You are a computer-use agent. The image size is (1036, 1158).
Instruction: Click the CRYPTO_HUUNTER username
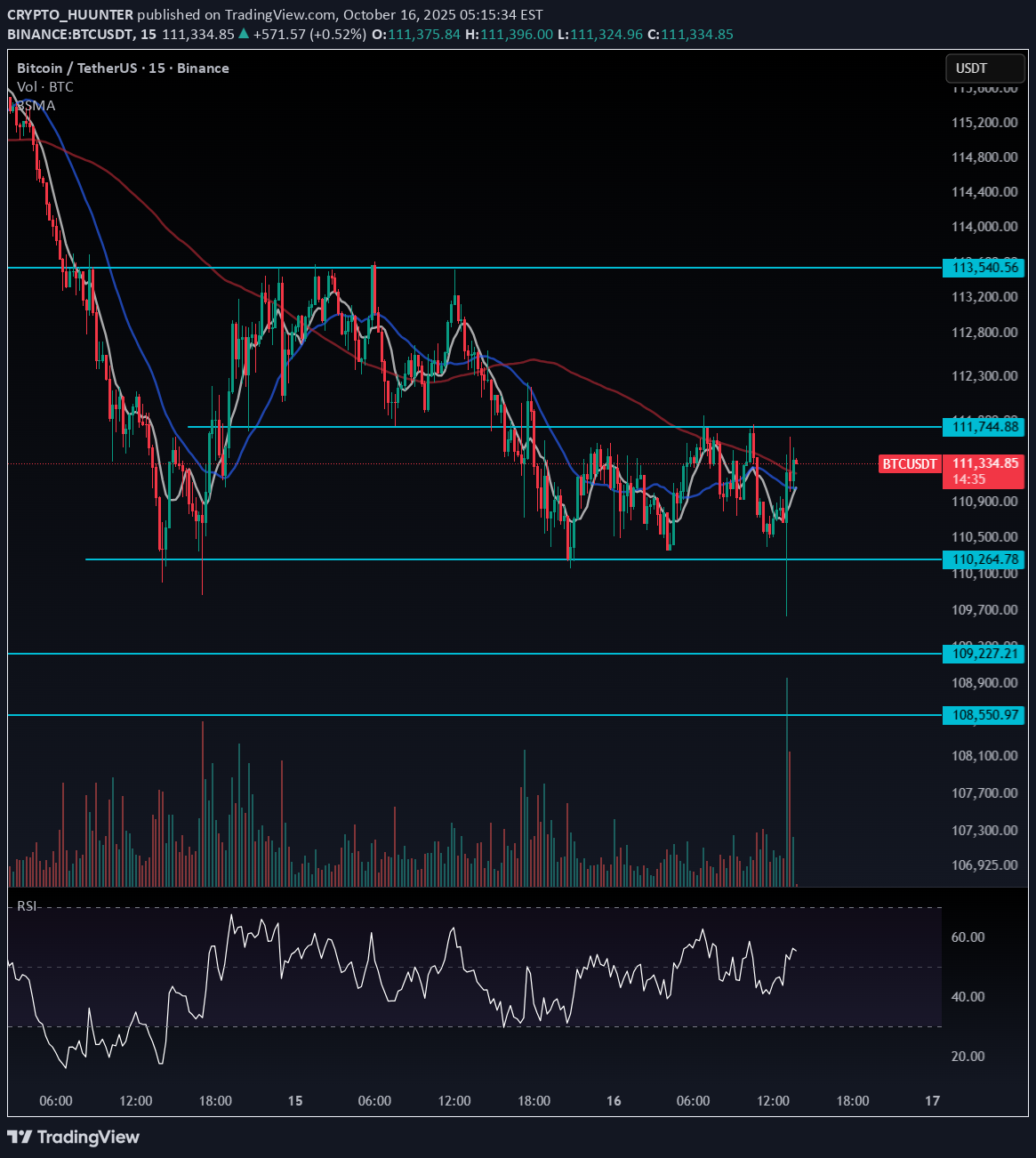click(x=71, y=14)
